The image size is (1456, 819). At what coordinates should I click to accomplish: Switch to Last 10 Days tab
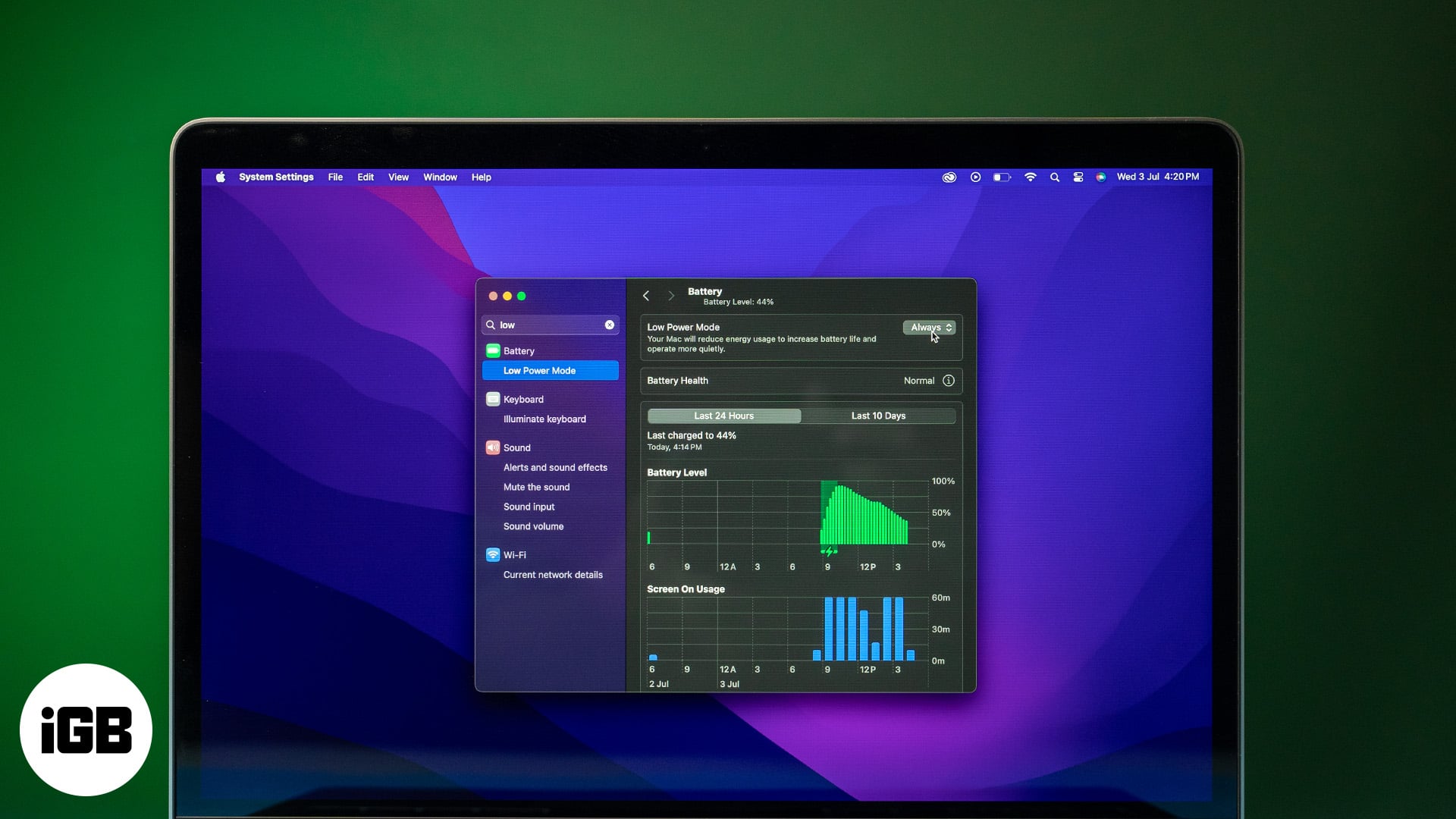(x=878, y=415)
